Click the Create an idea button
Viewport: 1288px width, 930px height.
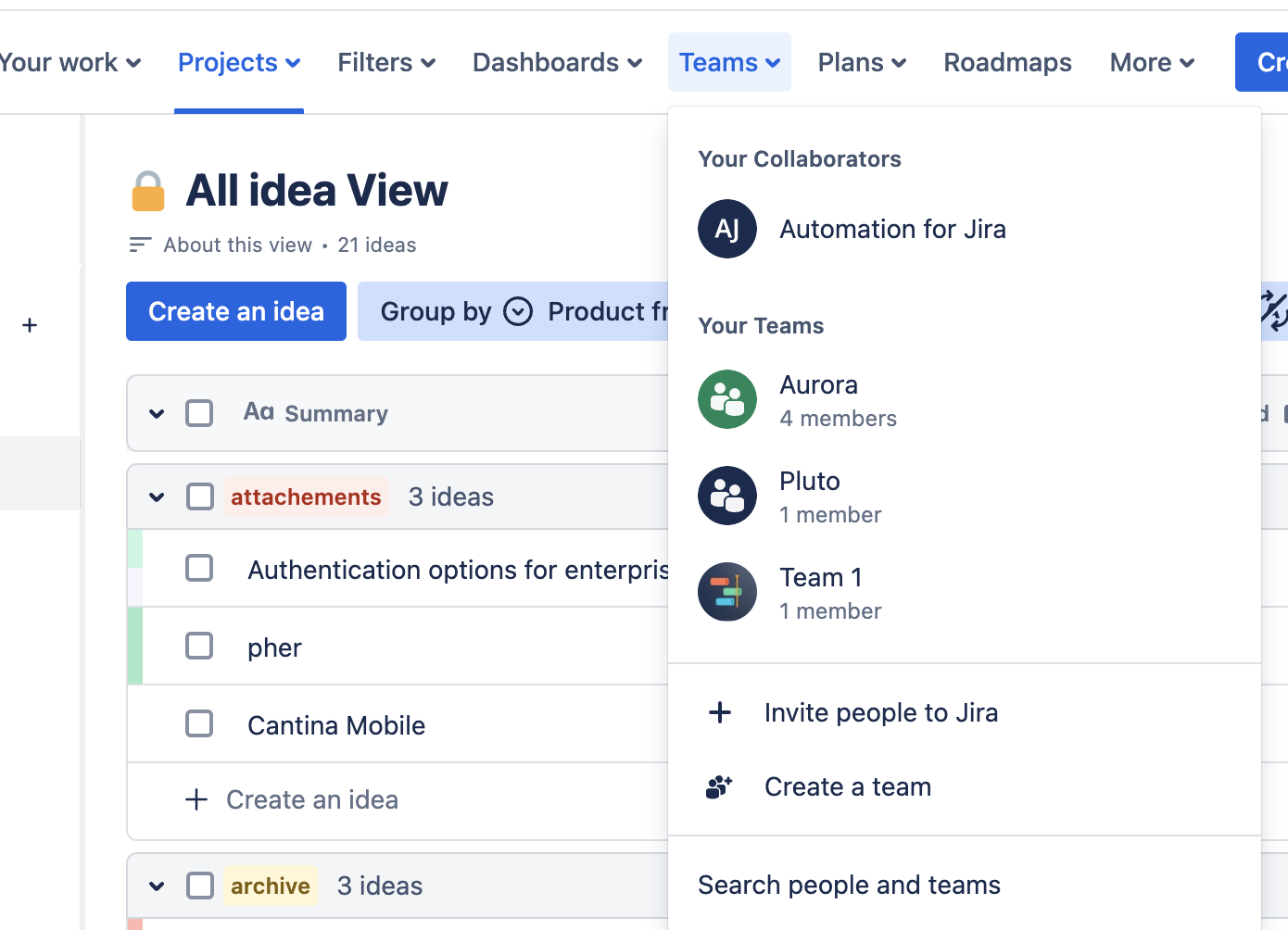[235, 311]
